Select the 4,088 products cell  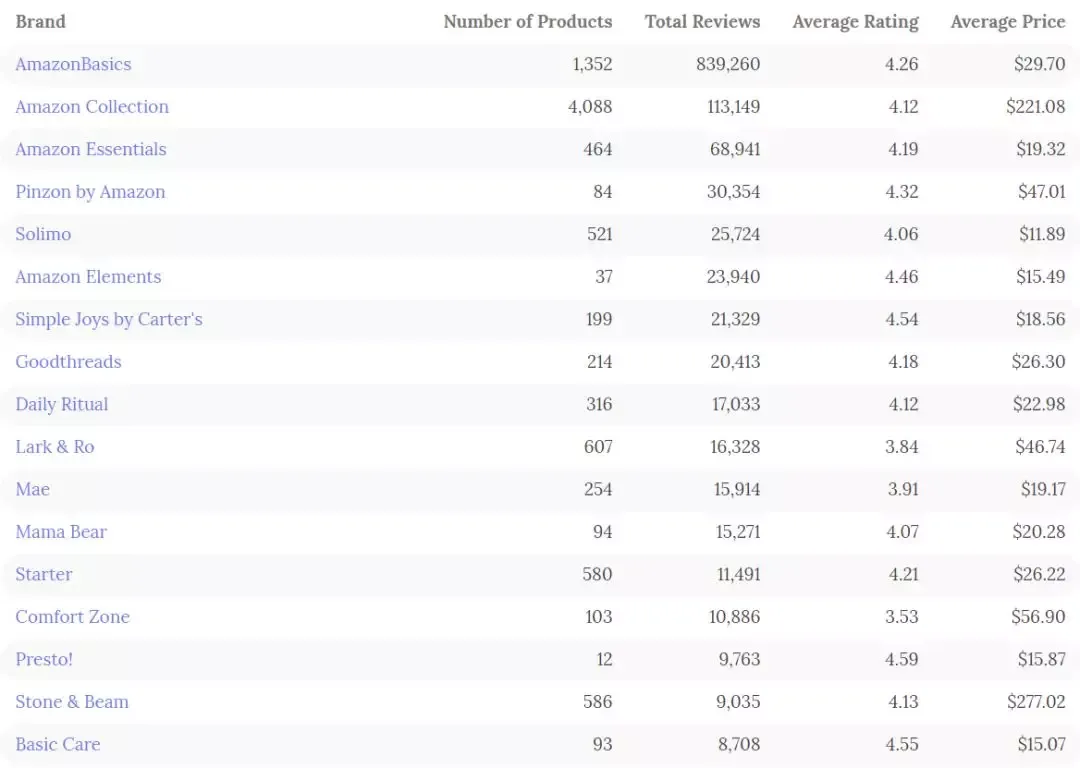tap(590, 107)
